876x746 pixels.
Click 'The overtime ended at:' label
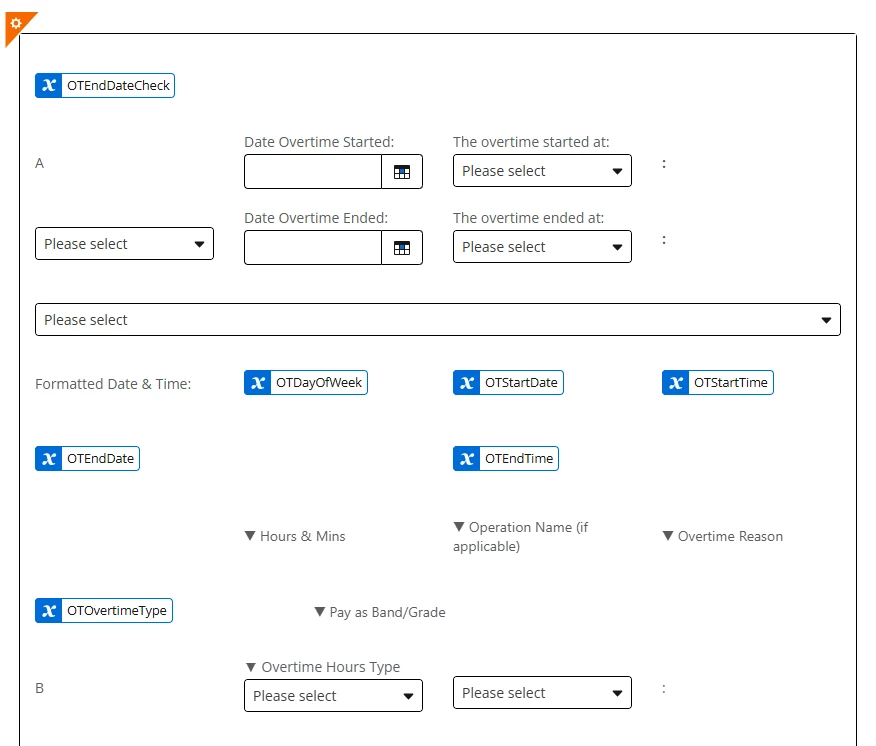(x=529, y=218)
